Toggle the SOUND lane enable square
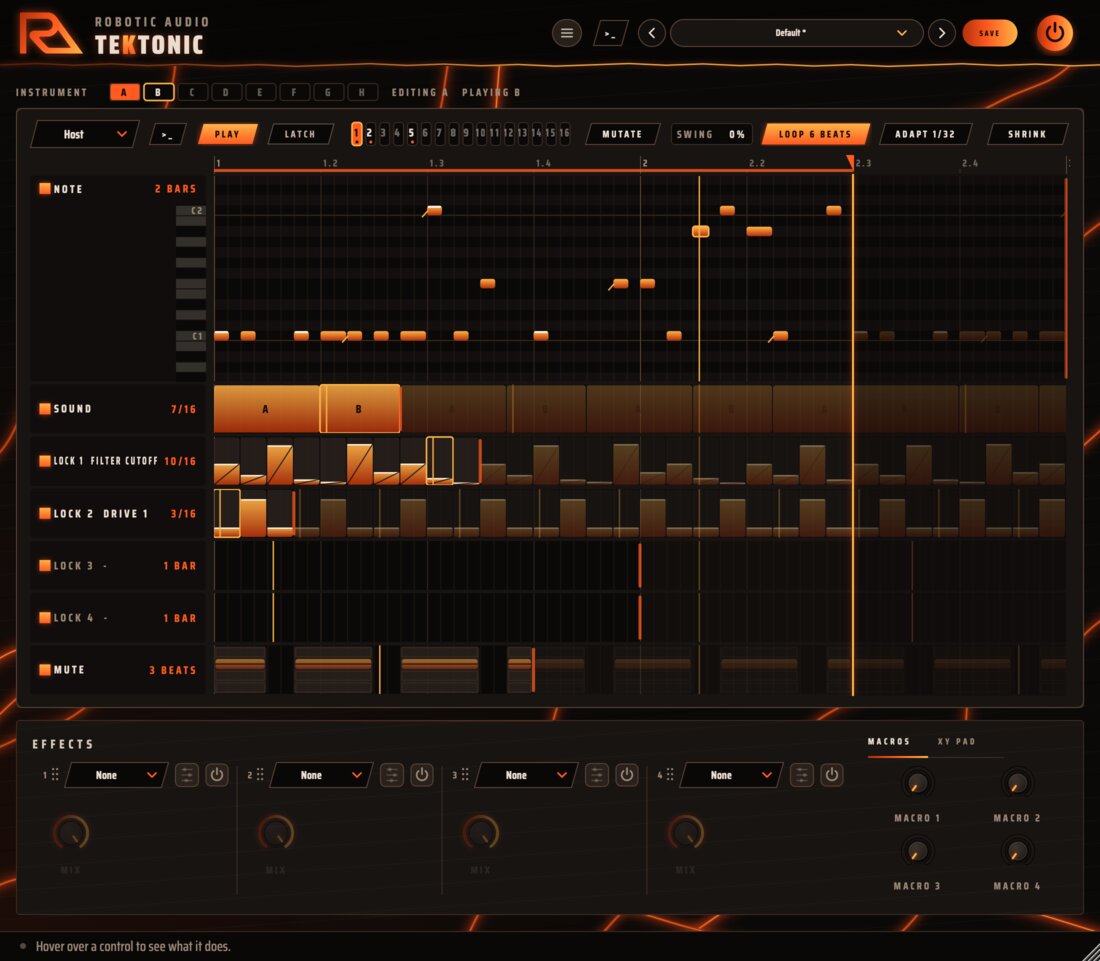The width and height of the screenshot is (1100, 961). click(x=45, y=409)
